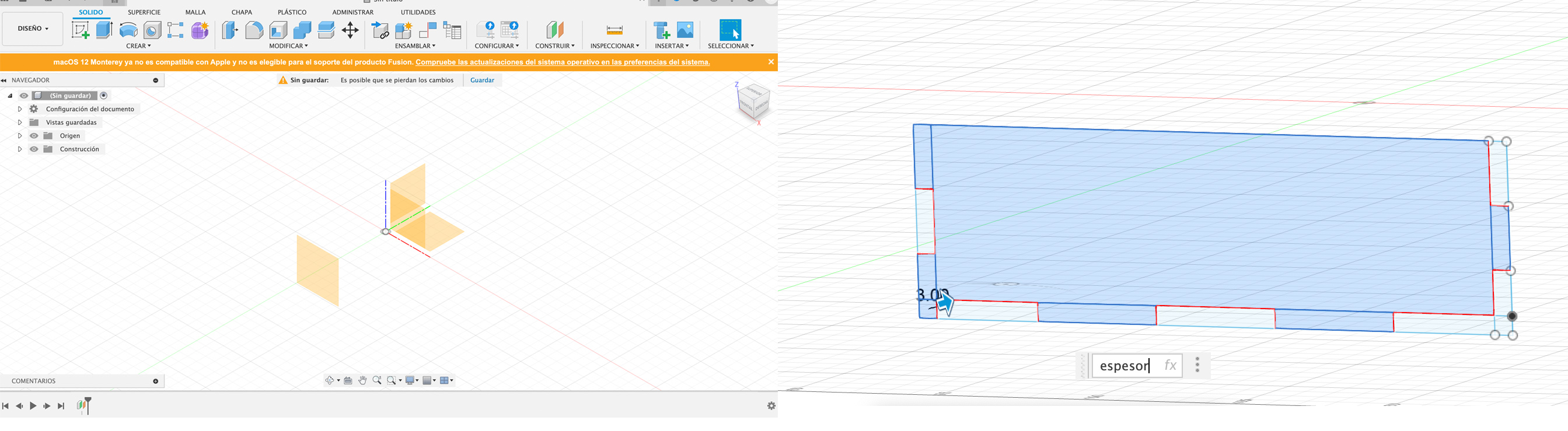The height and width of the screenshot is (431, 1568).
Task: Open the CHAPA tab
Action: coord(242,12)
